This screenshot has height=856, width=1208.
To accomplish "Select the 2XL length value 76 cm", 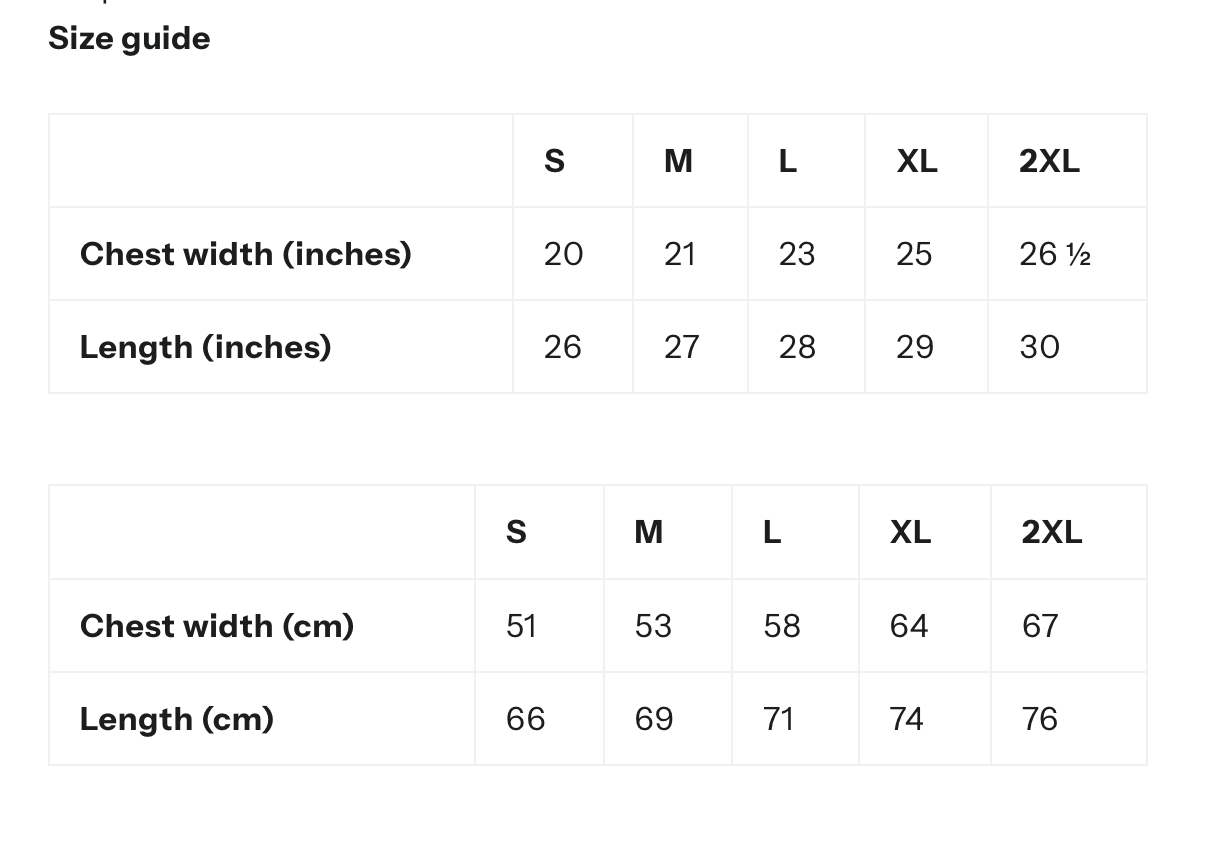I will click(1040, 719).
